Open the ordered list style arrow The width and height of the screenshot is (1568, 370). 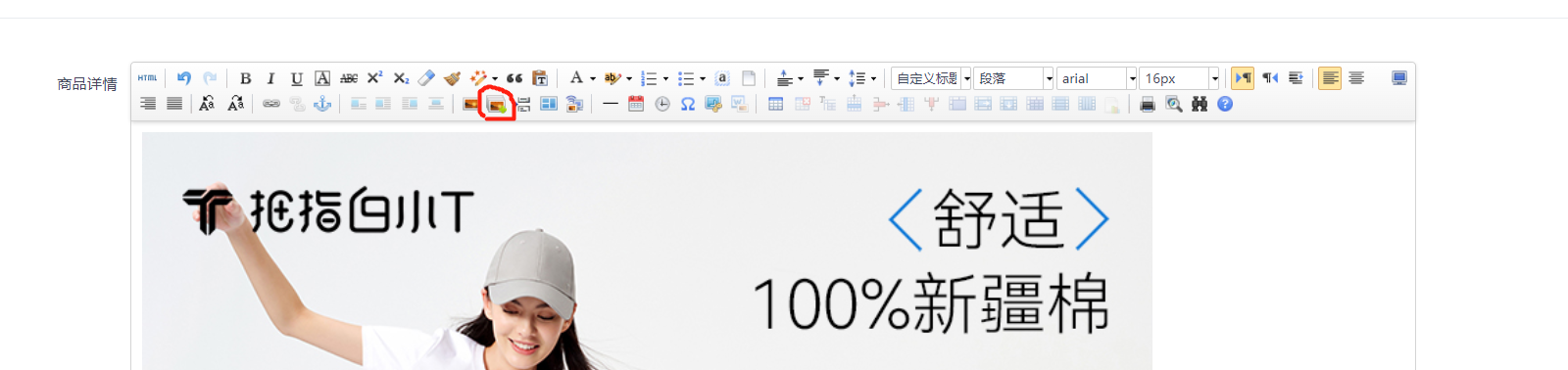pyautogui.click(x=665, y=78)
